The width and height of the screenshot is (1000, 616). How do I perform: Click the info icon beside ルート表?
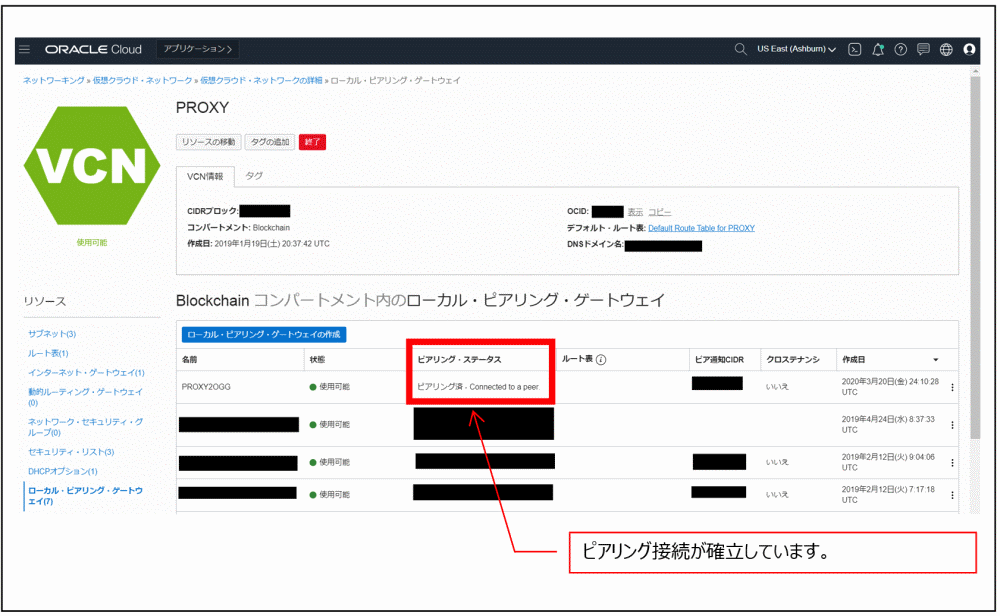point(601,360)
